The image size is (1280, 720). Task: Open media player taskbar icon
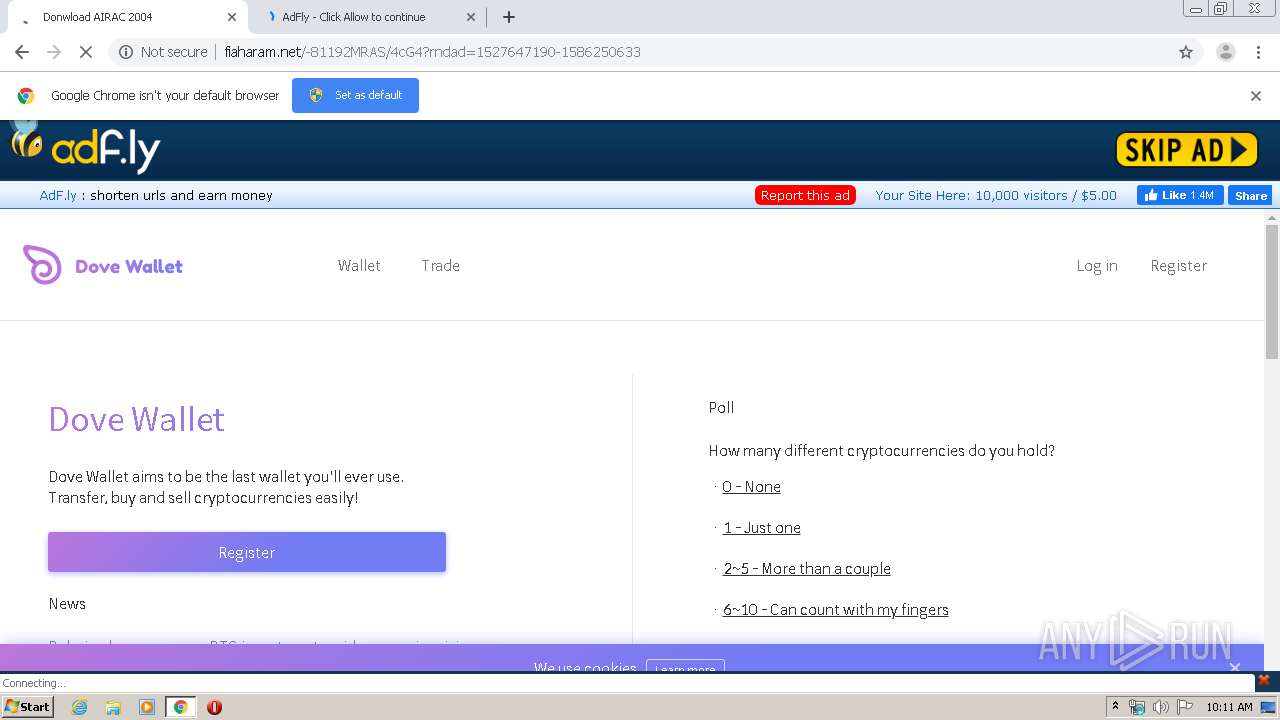coord(147,707)
